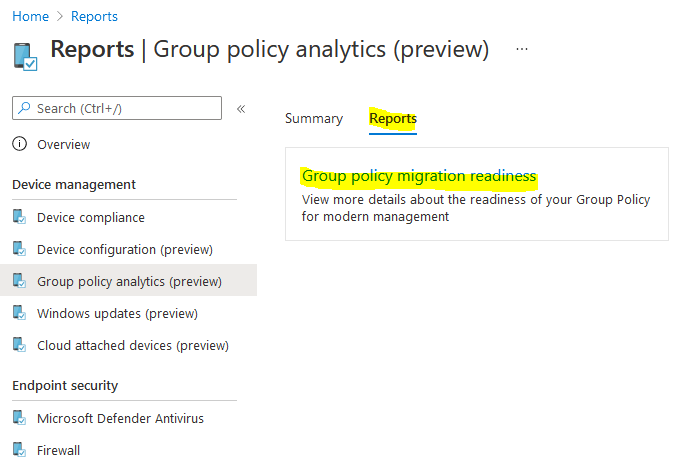
Task: Go to Home breadcrumb link
Action: point(30,16)
